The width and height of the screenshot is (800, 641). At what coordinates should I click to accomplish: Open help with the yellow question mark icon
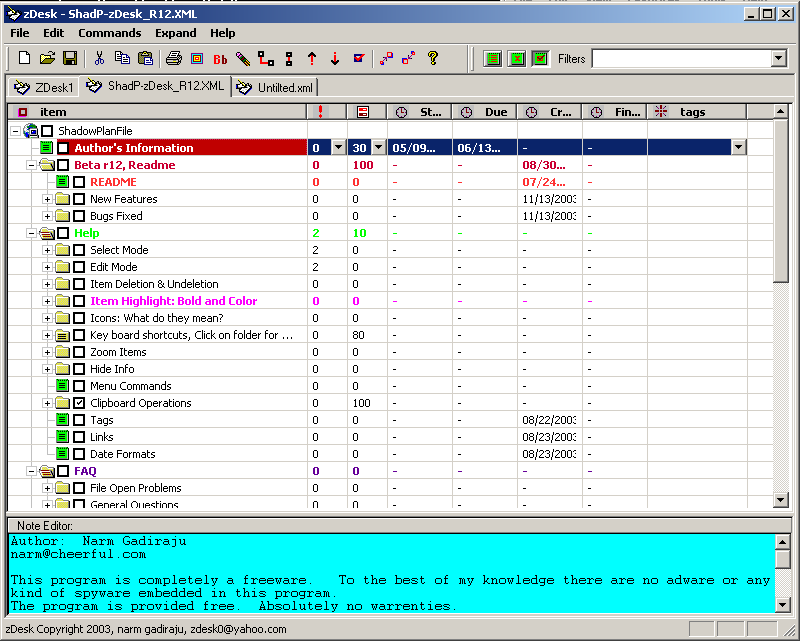pyautogui.click(x=433, y=58)
